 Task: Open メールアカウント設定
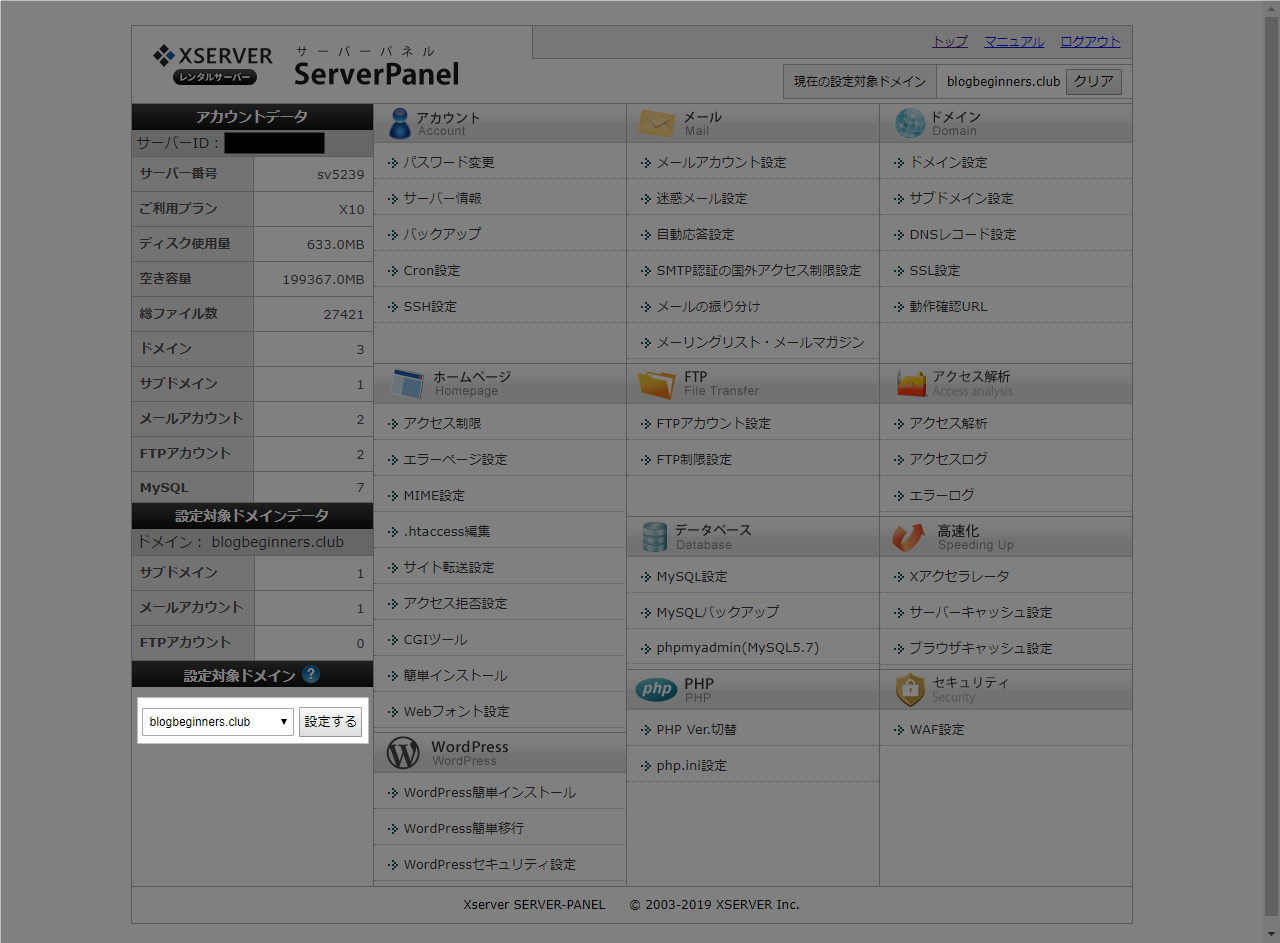click(721, 162)
